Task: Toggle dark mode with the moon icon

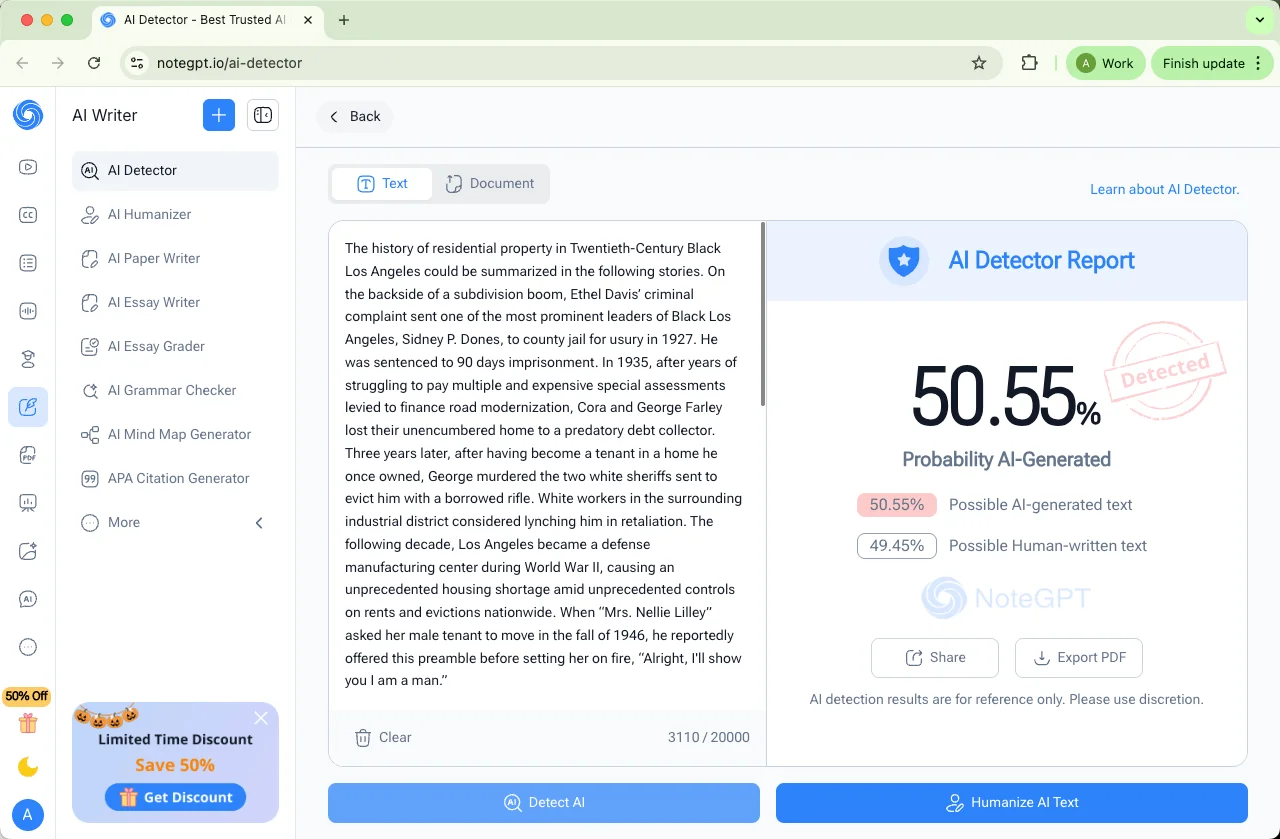Action: pyautogui.click(x=28, y=767)
